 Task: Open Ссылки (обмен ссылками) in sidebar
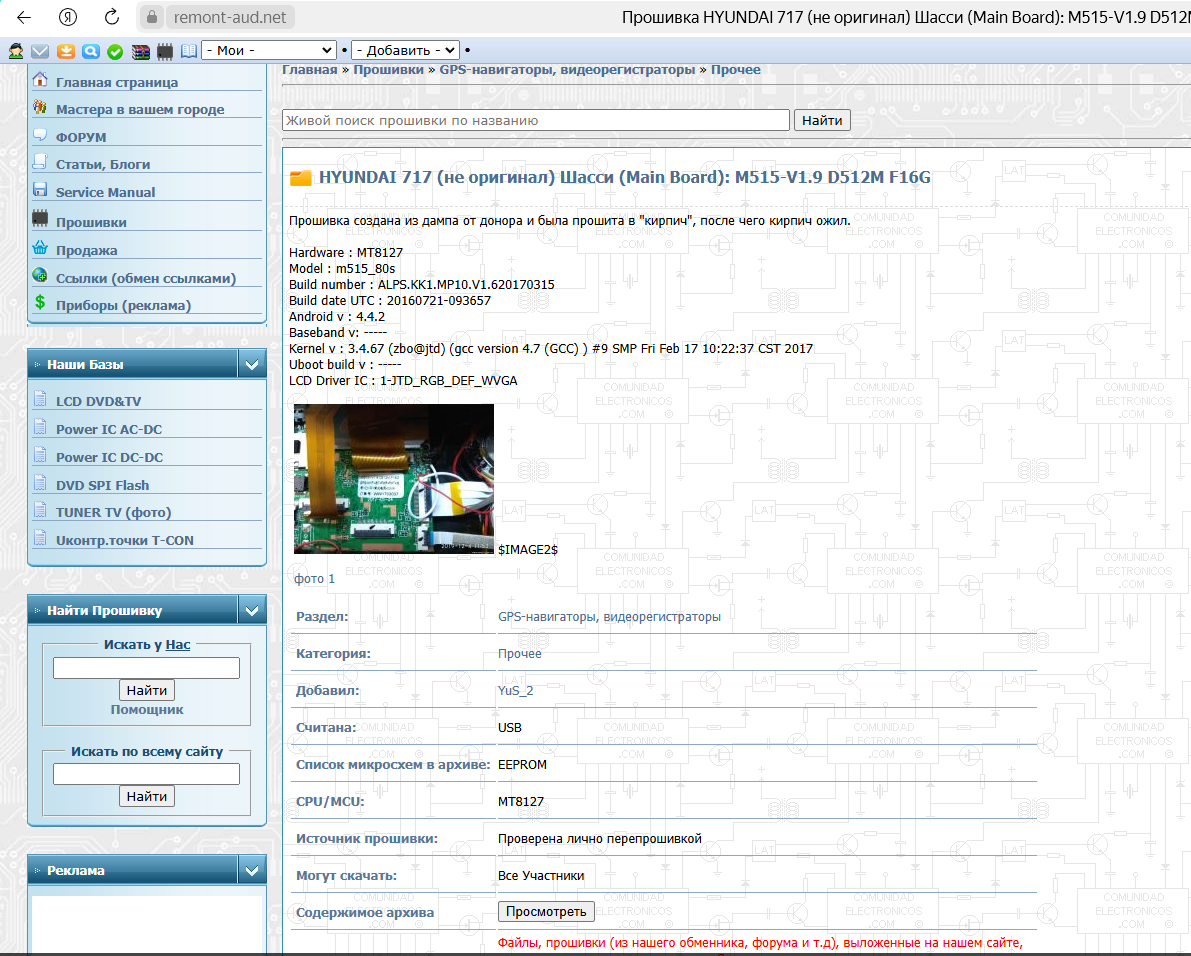pos(146,279)
